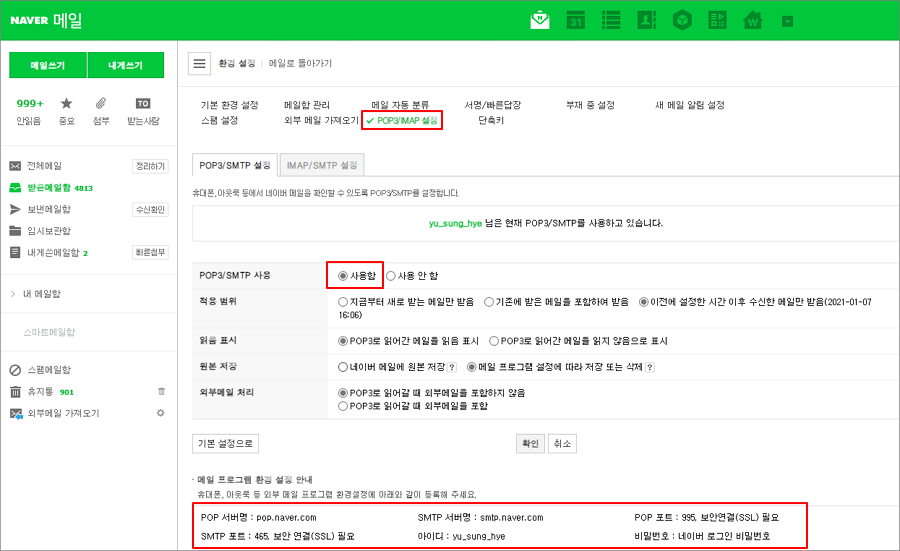
Task: Go back via 메일로 돌아가기 link
Action: click(x=300, y=63)
